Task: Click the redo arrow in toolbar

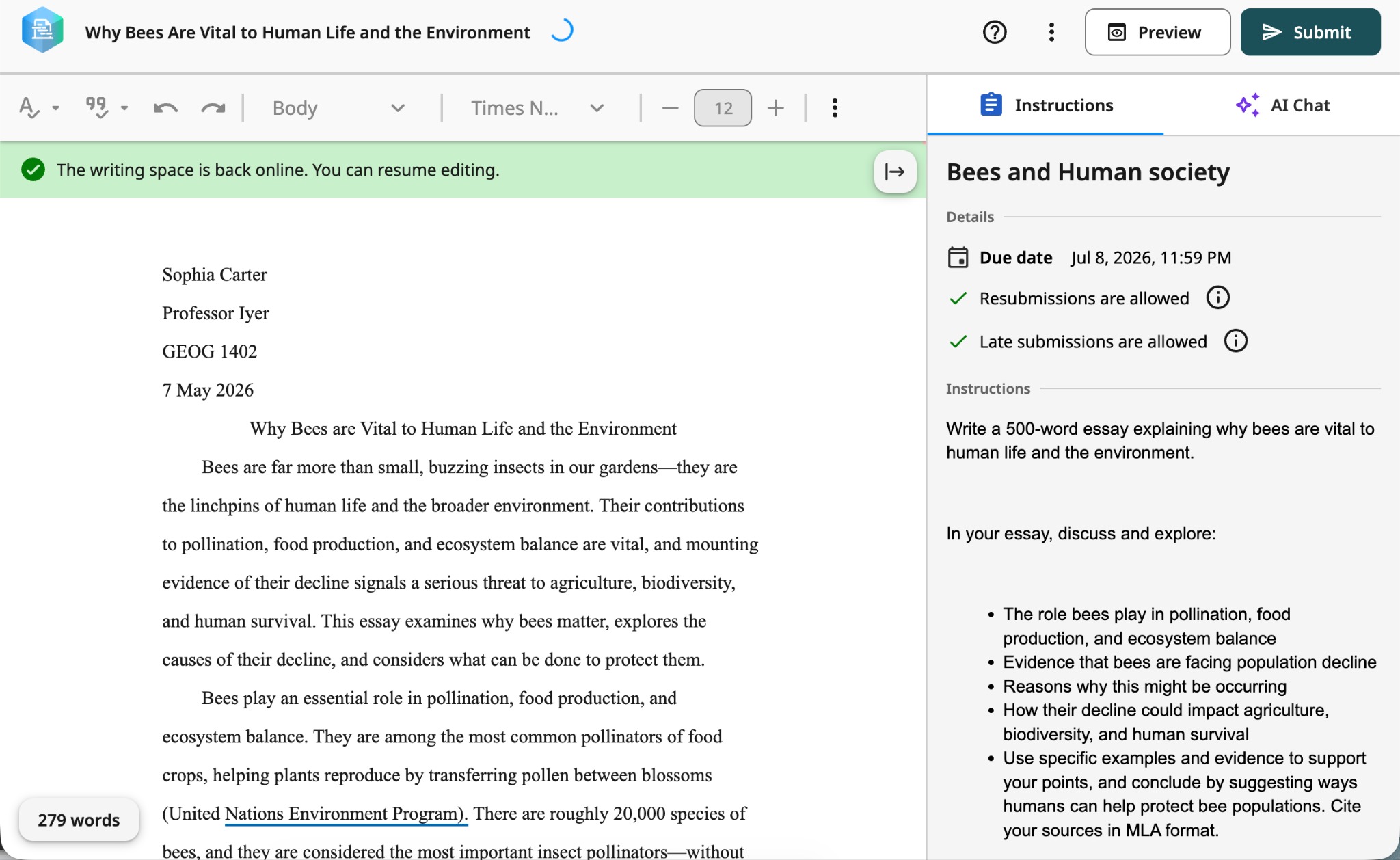Action: tap(213, 108)
